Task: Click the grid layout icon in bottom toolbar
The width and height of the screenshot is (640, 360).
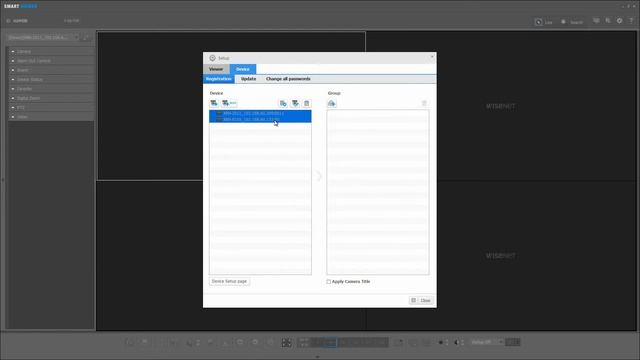Action: (x=287, y=342)
